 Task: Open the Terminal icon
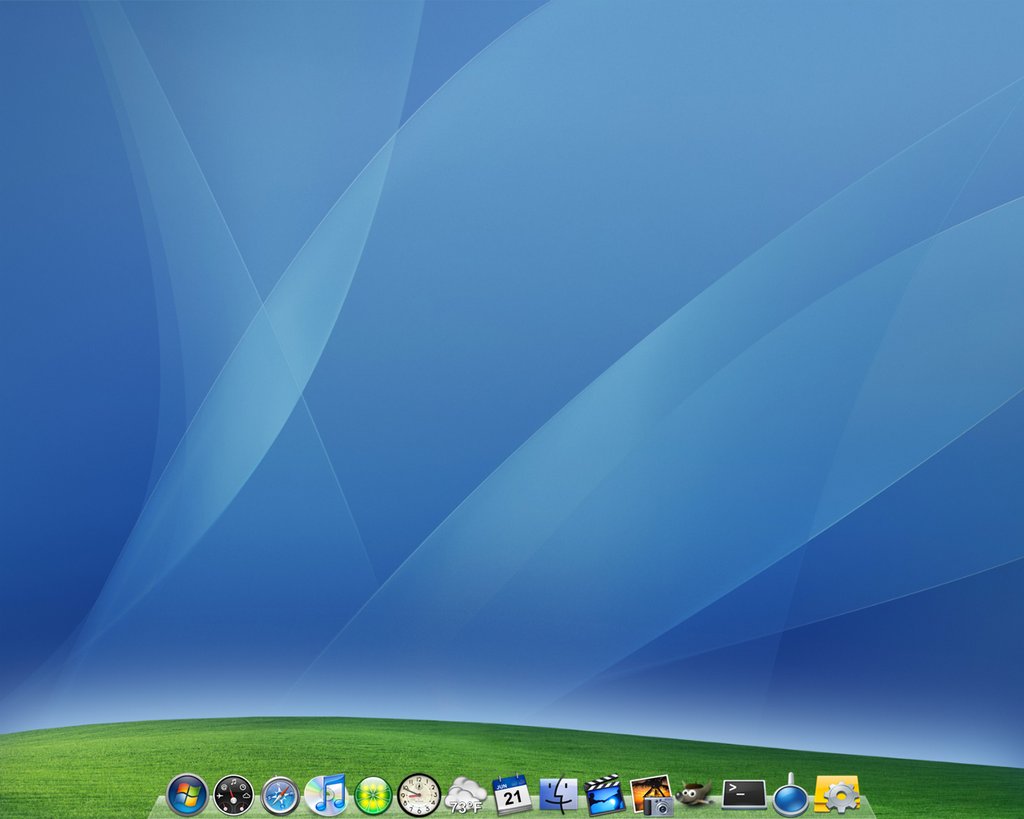[744, 795]
